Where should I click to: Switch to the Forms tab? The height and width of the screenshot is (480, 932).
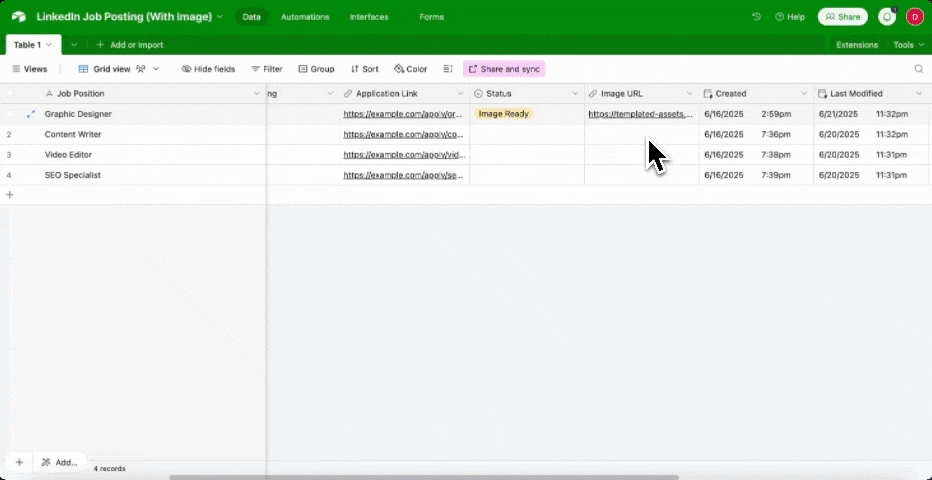pos(432,17)
